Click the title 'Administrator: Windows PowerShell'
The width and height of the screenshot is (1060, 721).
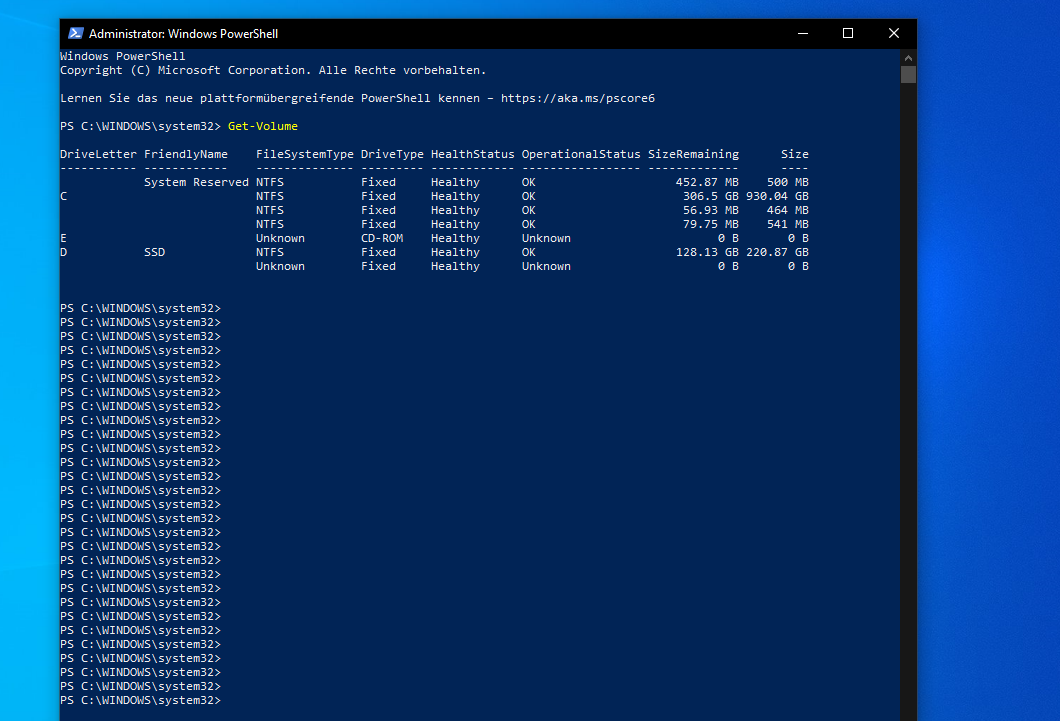(x=183, y=34)
